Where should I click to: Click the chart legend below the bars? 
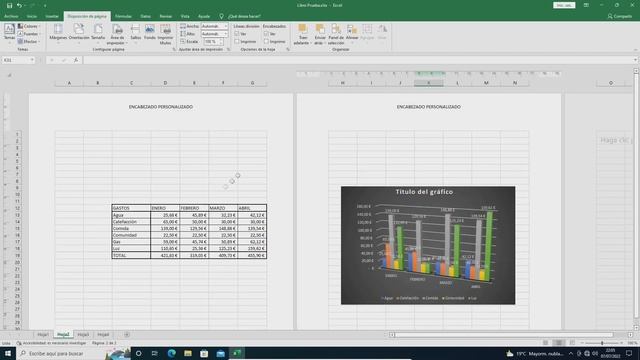(x=429, y=298)
